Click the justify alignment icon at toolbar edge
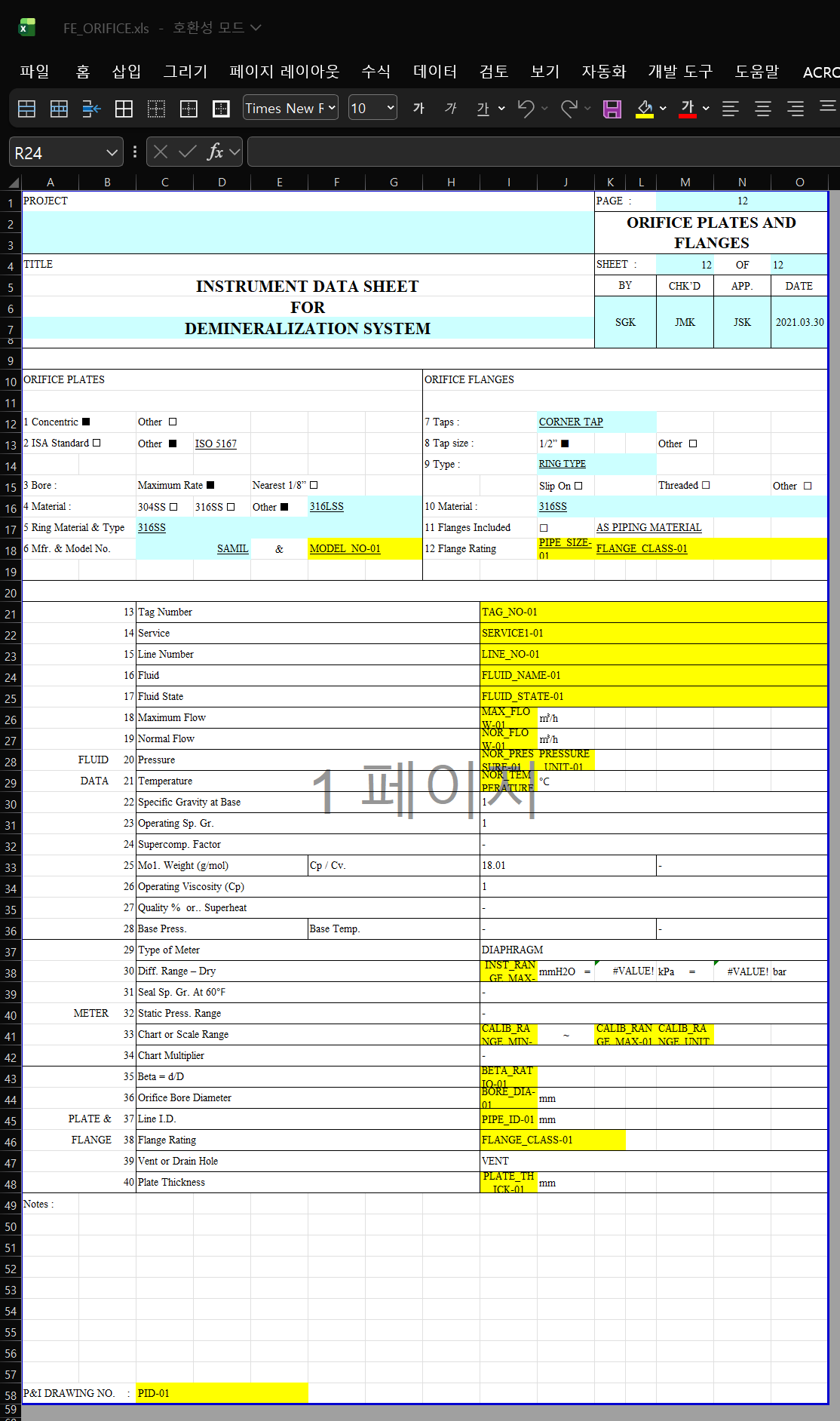The height and width of the screenshot is (1421, 840). [828, 106]
